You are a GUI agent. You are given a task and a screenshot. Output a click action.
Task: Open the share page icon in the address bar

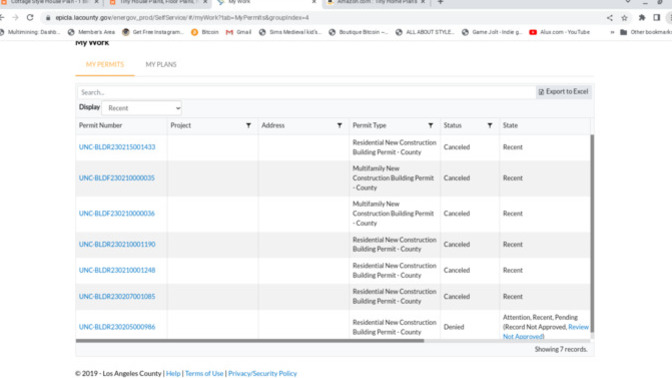(x=609, y=18)
